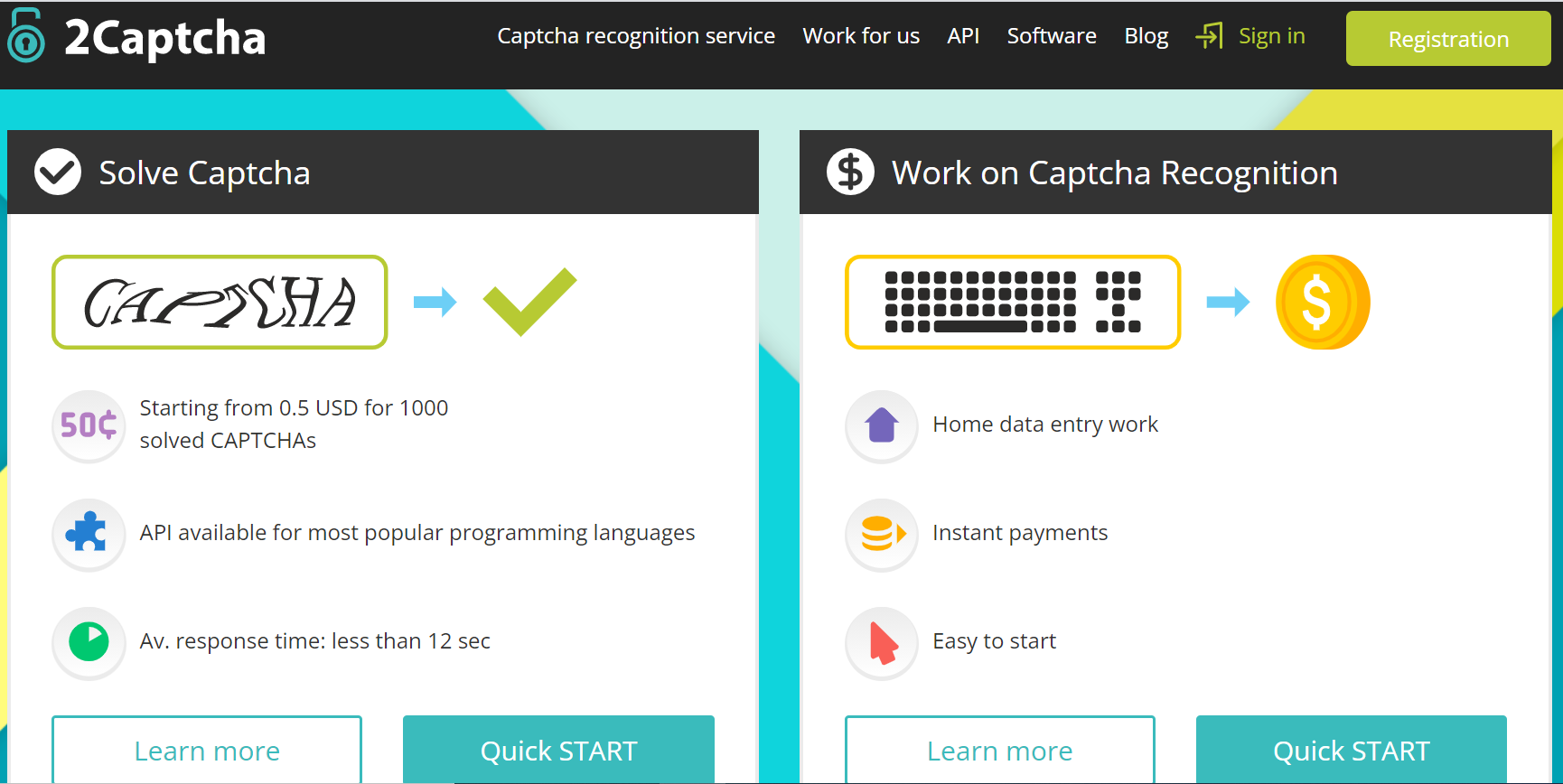Click the purple 50¢ price icon
Screen dimensions: 1563x784
(x=89, y=425)
